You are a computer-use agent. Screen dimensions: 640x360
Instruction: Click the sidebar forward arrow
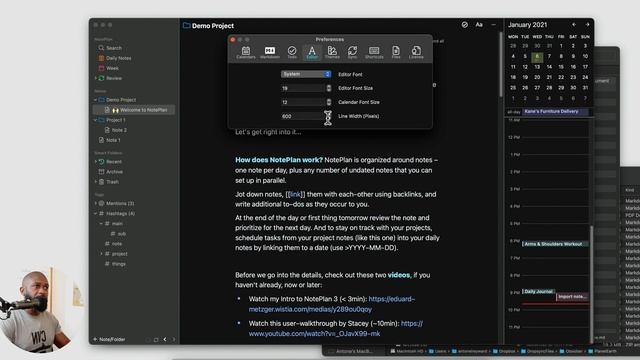click(173, 339)
